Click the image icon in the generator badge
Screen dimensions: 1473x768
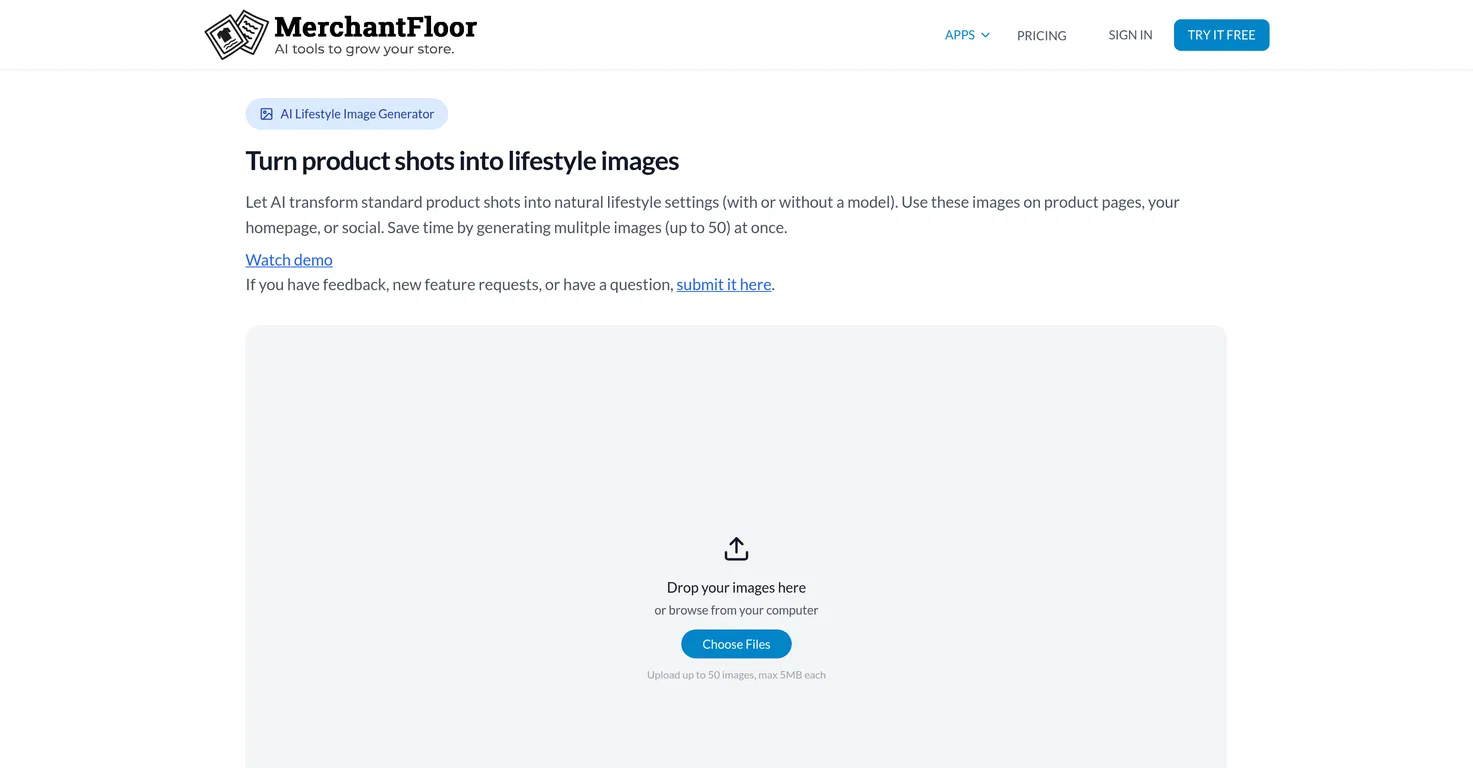267,114
